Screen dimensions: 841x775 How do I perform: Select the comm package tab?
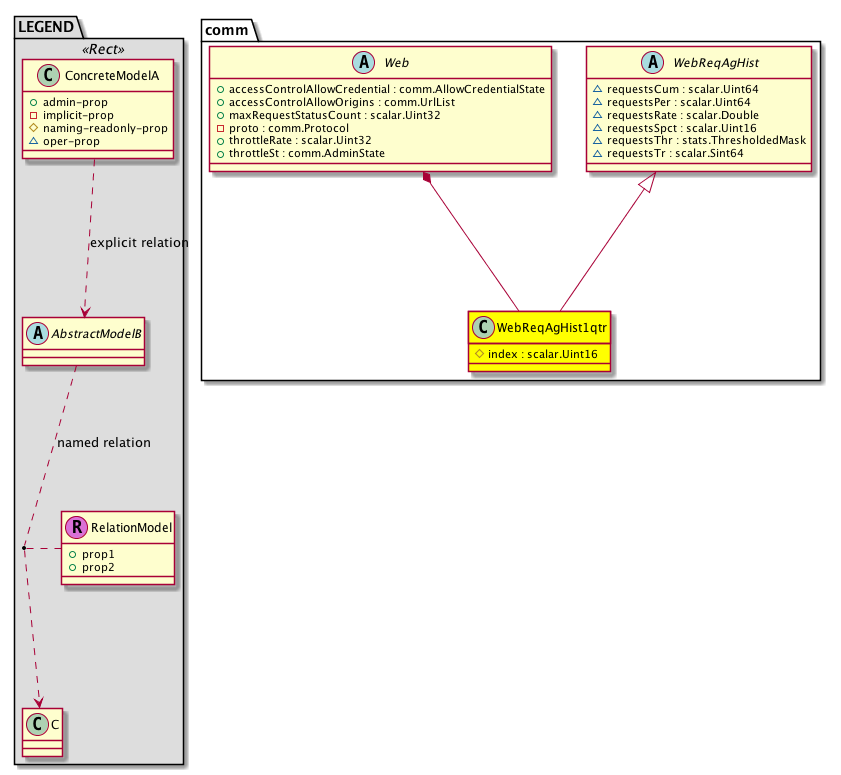click(x=229, y=29)
